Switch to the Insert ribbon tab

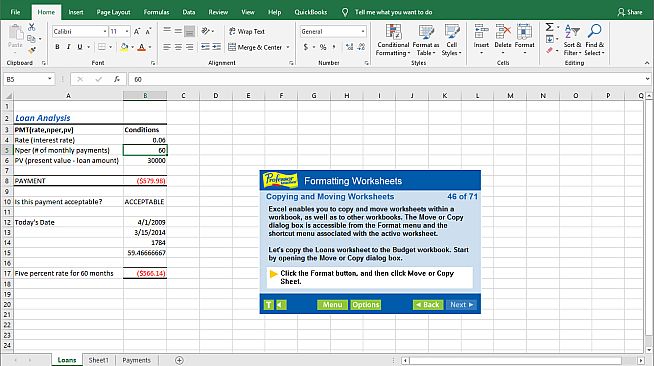tap(76, 12)
